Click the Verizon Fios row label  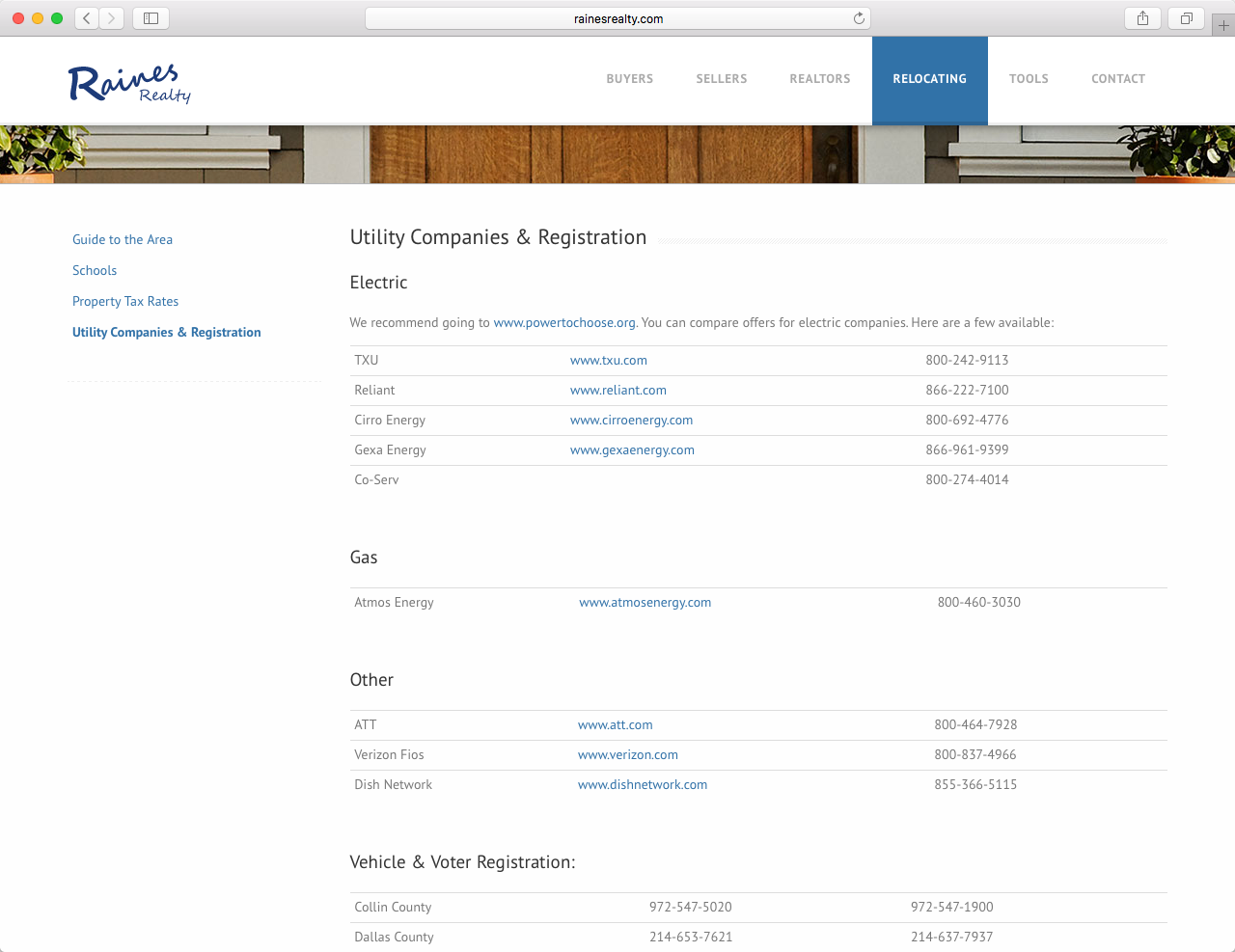[389, 754]
